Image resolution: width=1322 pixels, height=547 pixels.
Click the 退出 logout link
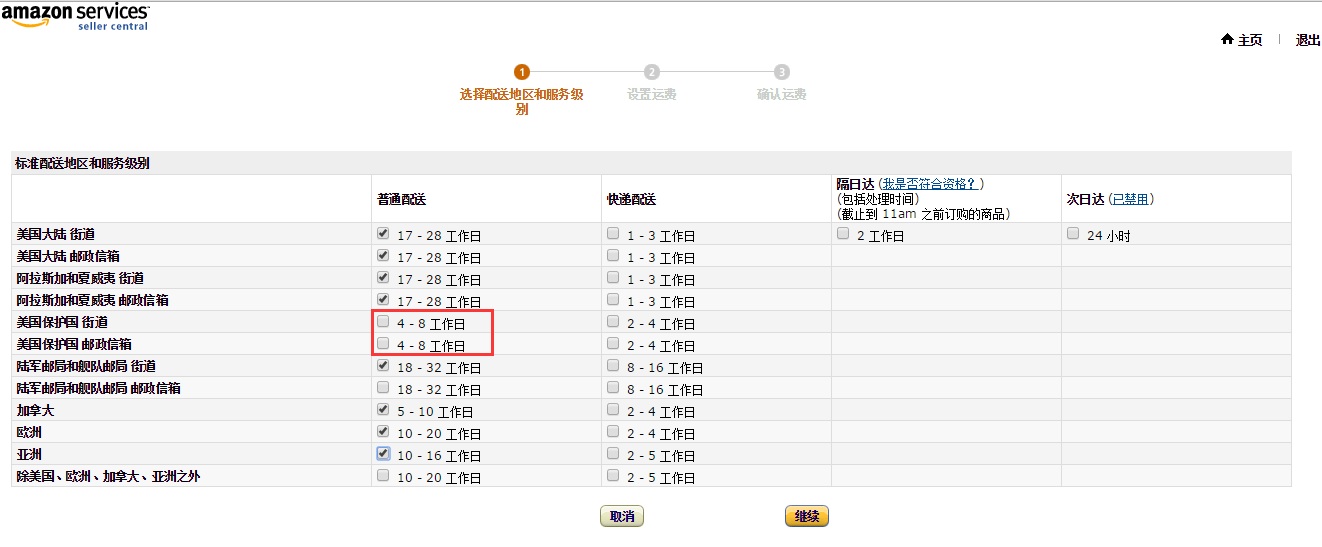[x=1308, y=40]
